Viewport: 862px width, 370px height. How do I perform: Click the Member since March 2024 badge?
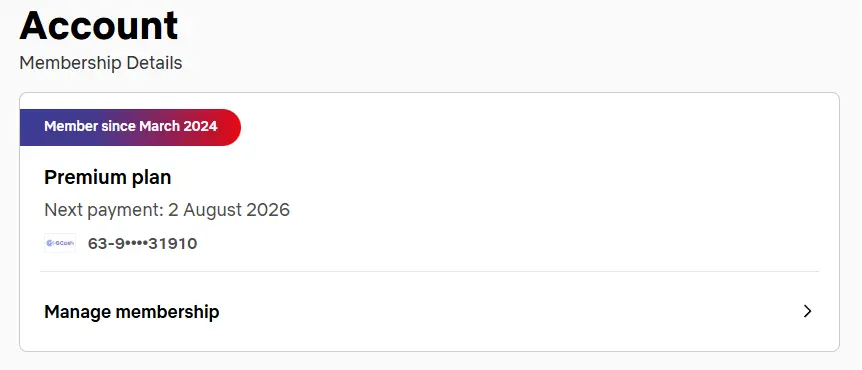(x=130, y=127)
